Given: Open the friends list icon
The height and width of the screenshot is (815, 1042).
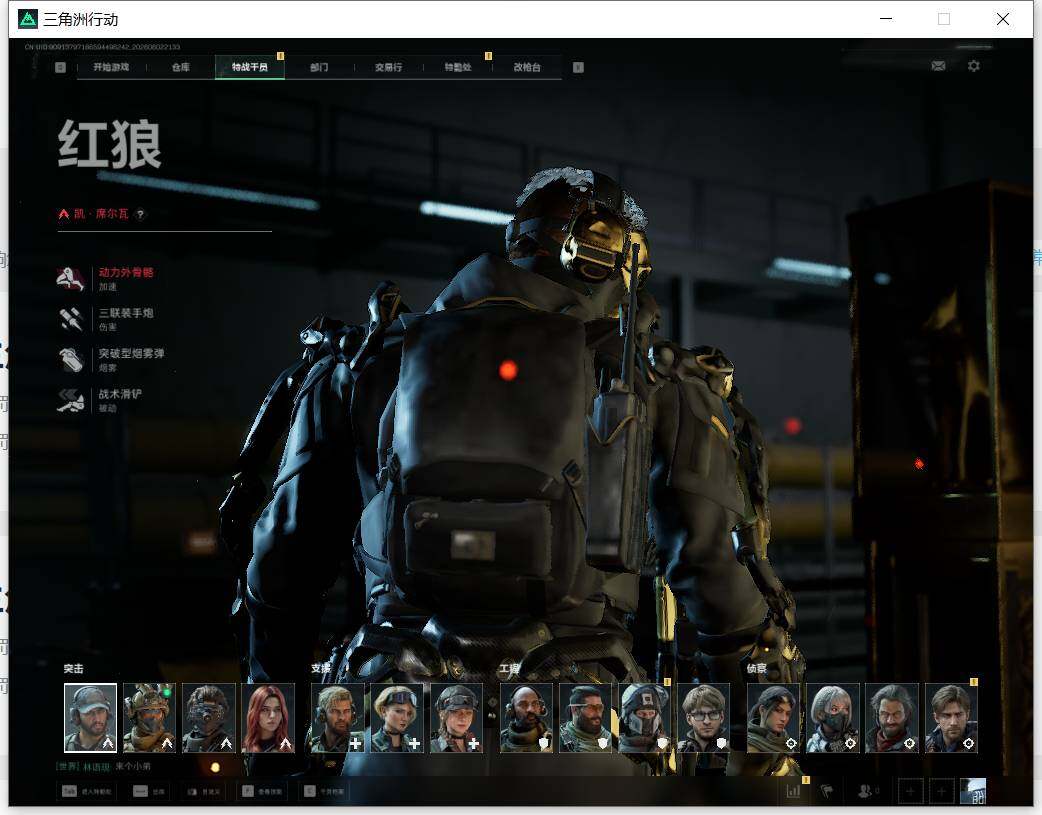Looking at the screenshot, I should pyautogui.click(x=865, y=791).
